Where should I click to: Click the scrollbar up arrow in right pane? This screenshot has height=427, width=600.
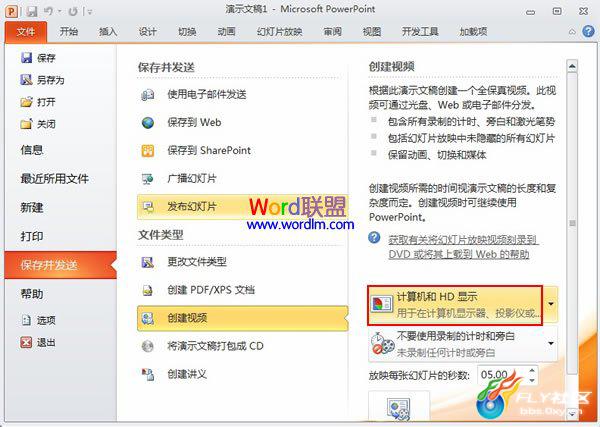click(x=572, y=67)
